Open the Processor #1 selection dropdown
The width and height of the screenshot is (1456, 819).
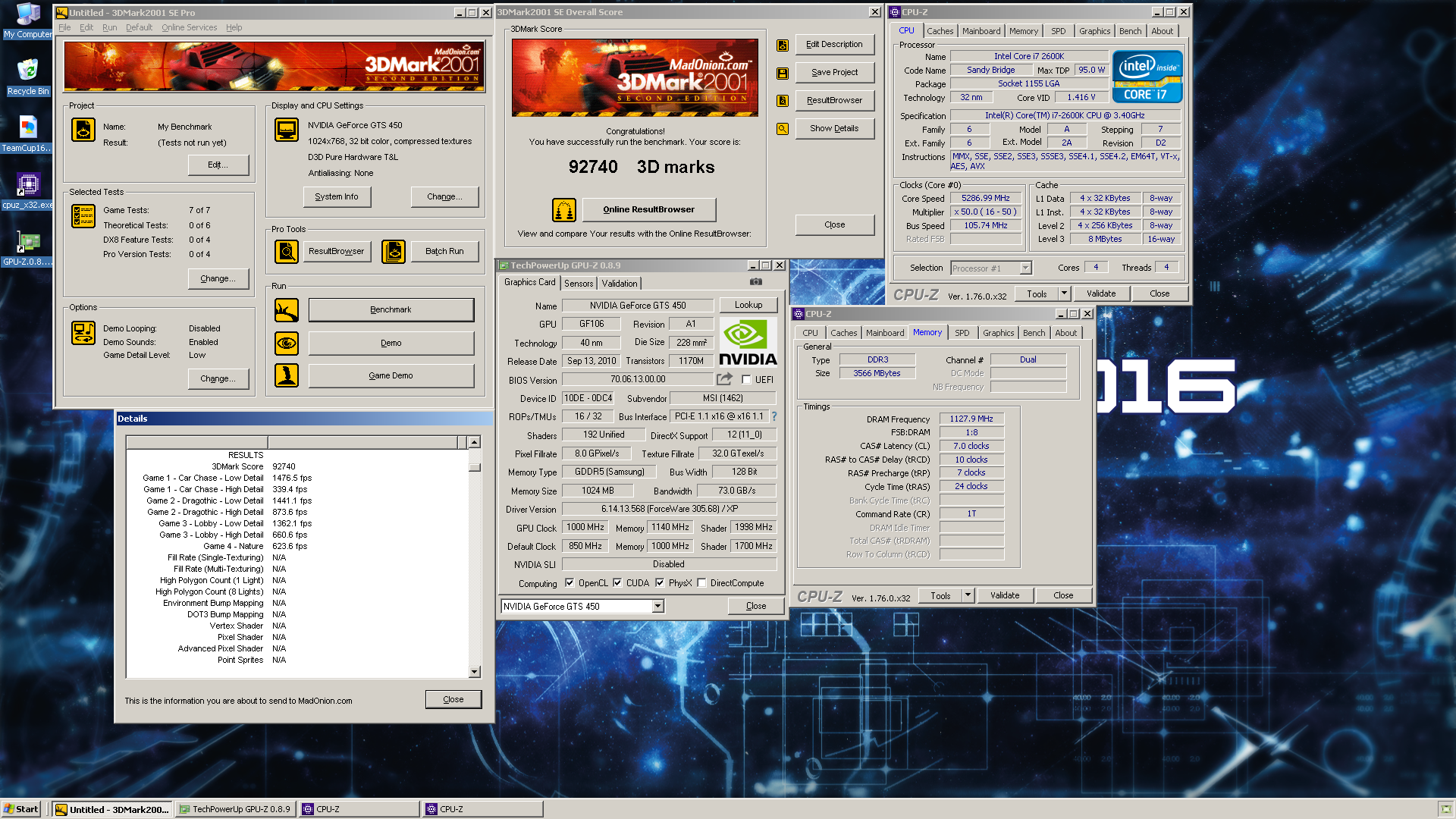[x=1025, y=268]
